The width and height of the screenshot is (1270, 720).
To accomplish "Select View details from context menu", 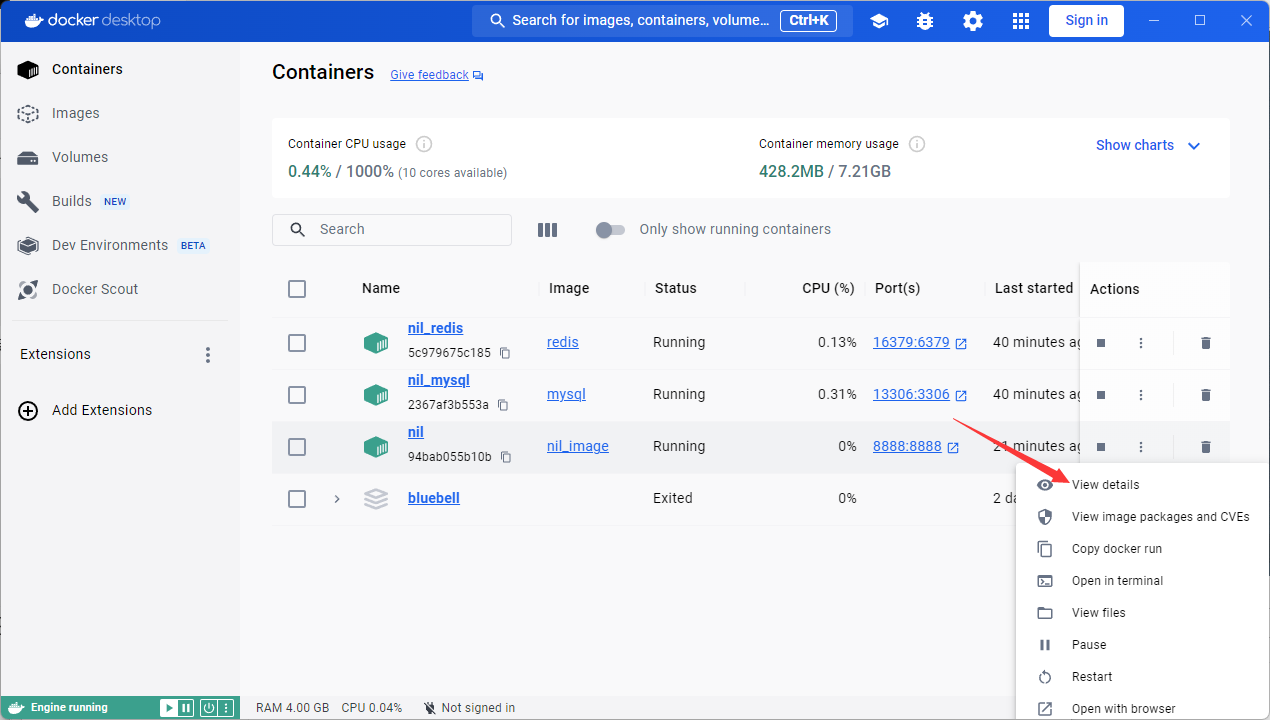I will click(1105, 485).
